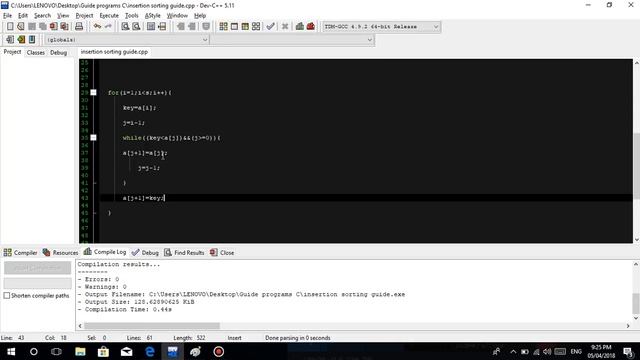640x360 pixels.
Task: Click the Save All toolbar icon
Action: point(42,27)
